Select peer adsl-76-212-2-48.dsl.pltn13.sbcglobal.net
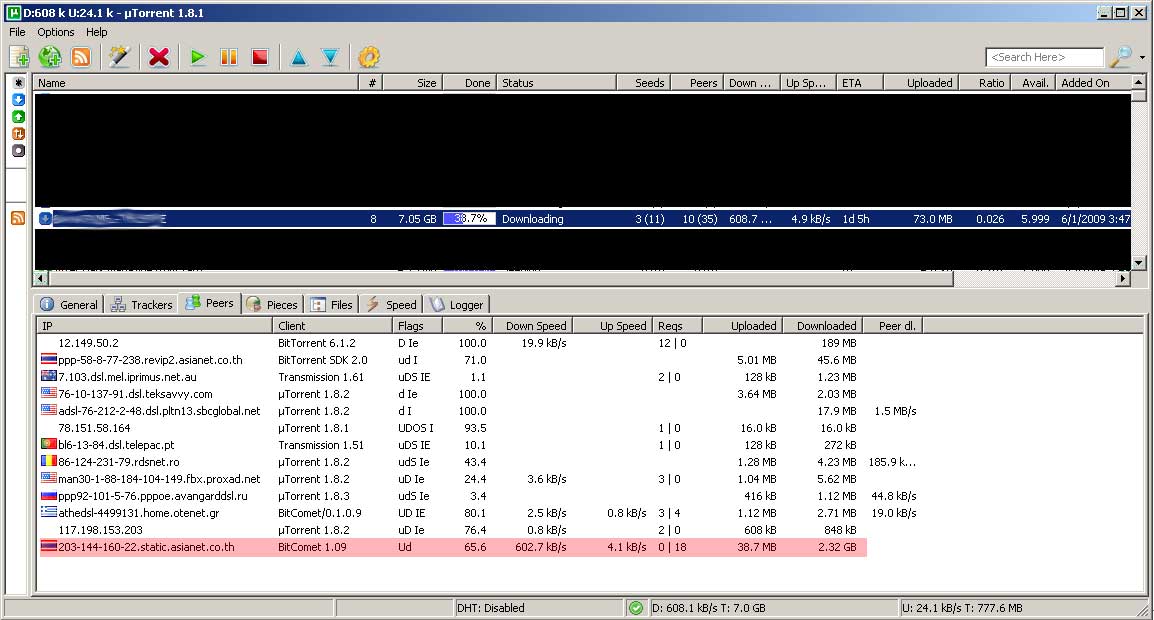This screenshot has width=1154, height=620. 159,411
